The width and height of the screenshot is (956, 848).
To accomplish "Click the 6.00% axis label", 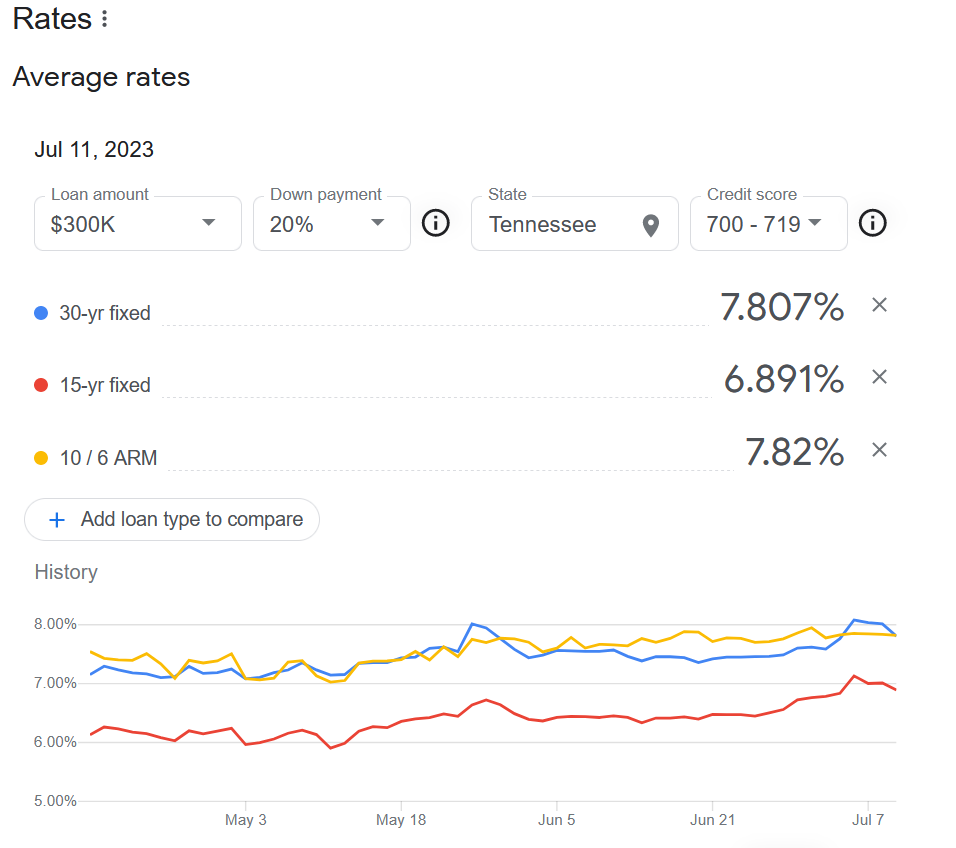I will pos(55,742).
